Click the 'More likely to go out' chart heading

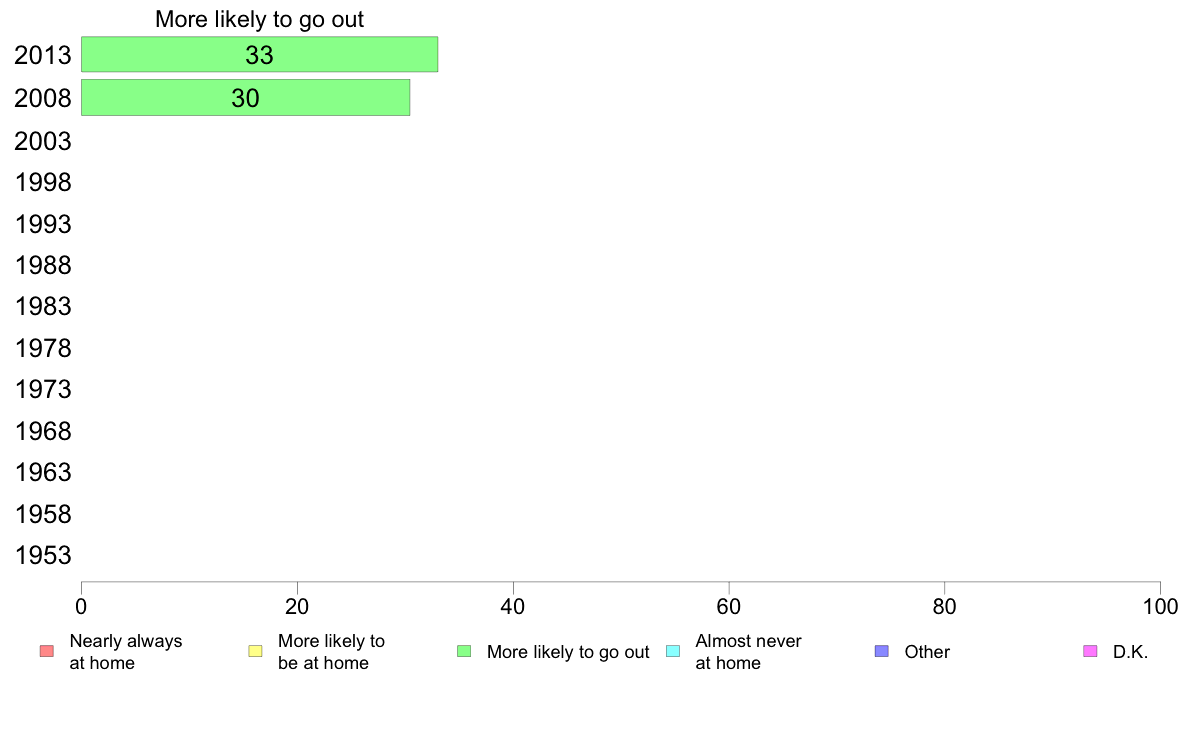pyautogui.click(x=259, y=19)
